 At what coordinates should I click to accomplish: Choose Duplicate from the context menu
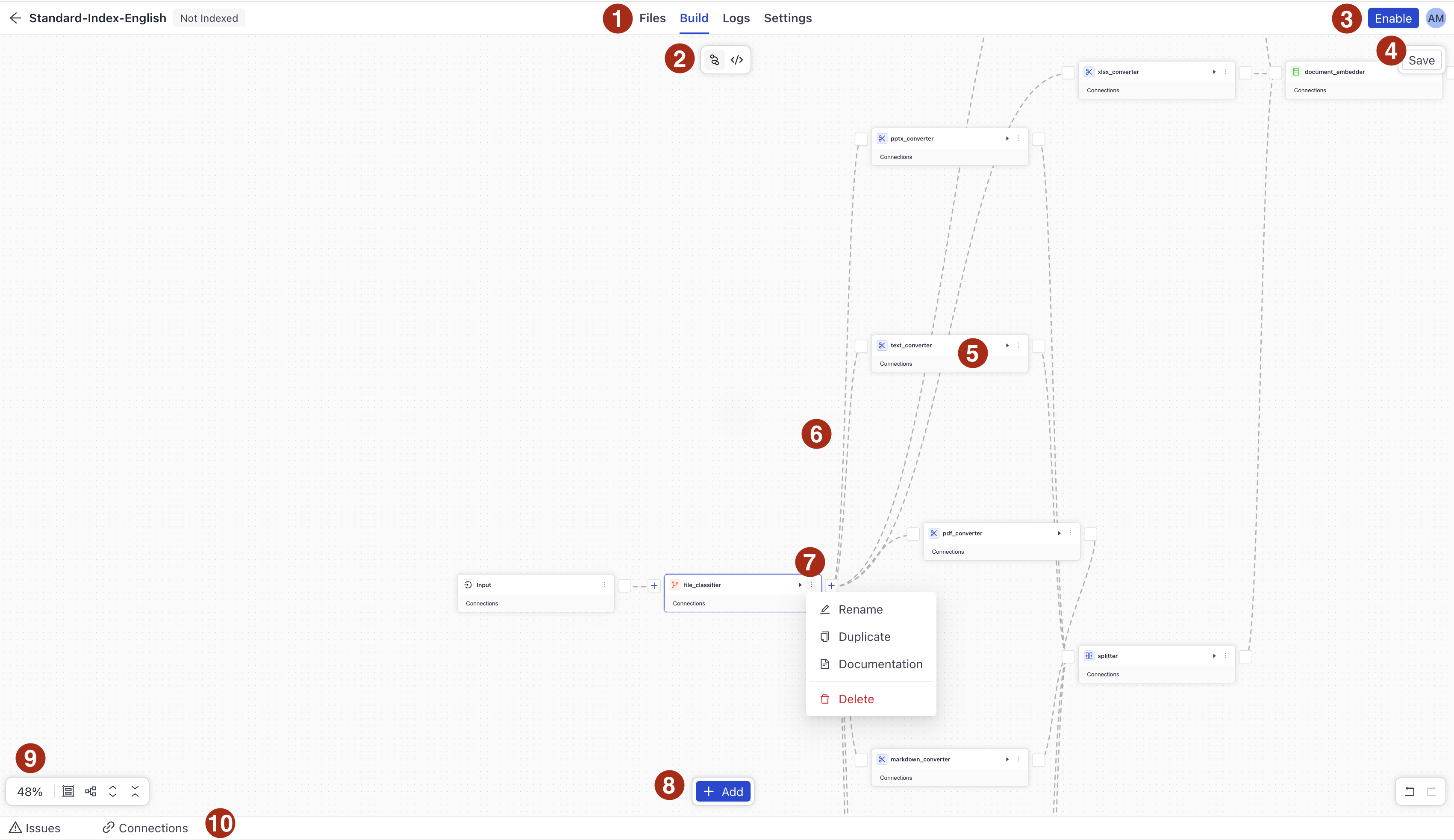coord(871,637)
